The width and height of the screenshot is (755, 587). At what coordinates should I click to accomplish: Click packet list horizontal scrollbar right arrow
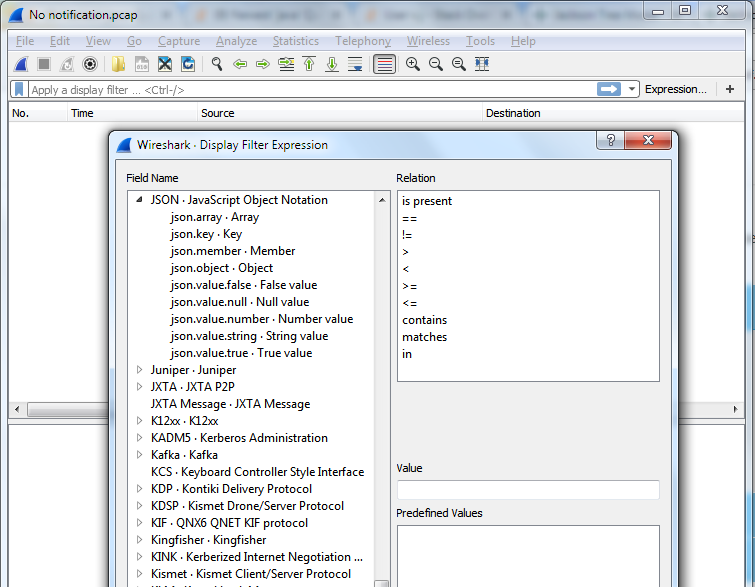[735, 409]
